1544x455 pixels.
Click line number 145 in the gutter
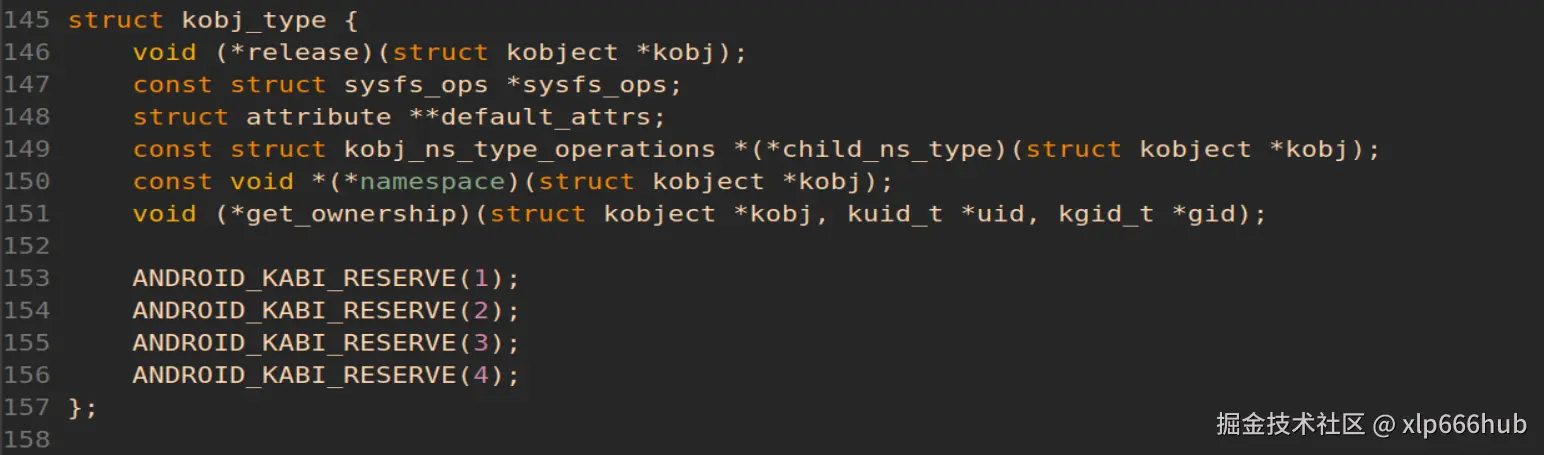tap(27, 20)
